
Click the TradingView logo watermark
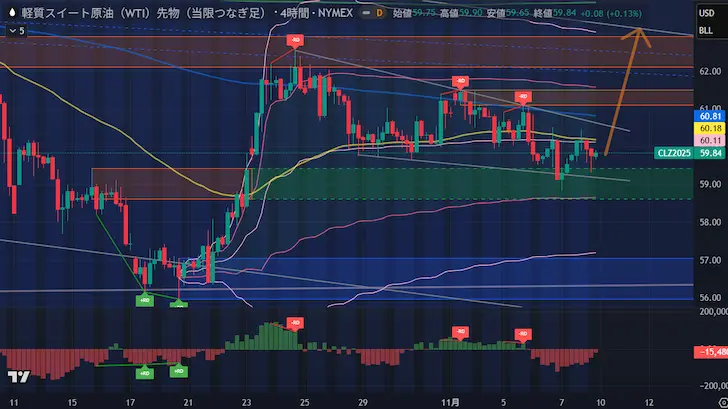click(17, 377)
